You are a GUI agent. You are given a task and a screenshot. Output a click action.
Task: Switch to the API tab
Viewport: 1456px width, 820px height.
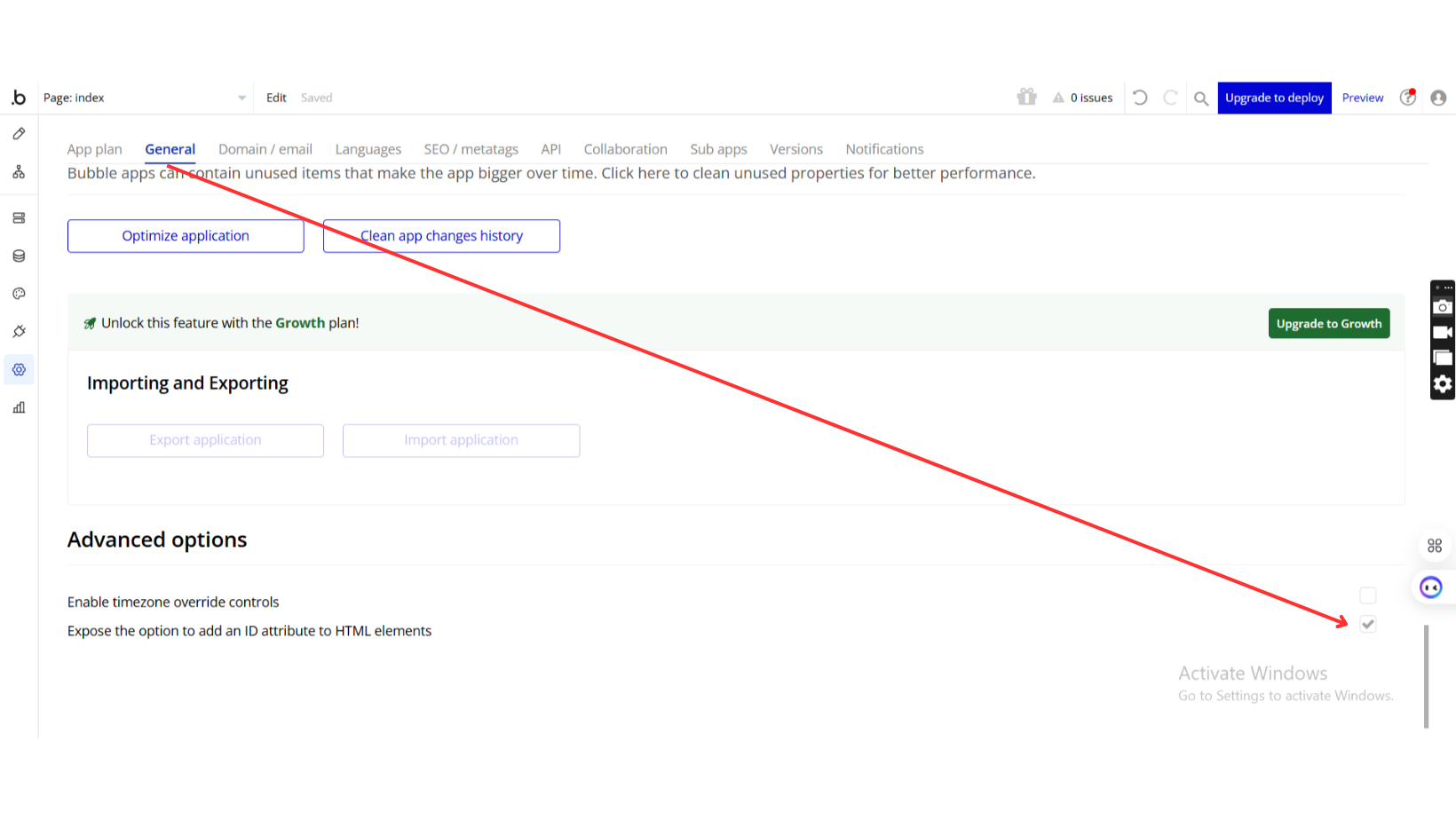click(551, 149)
